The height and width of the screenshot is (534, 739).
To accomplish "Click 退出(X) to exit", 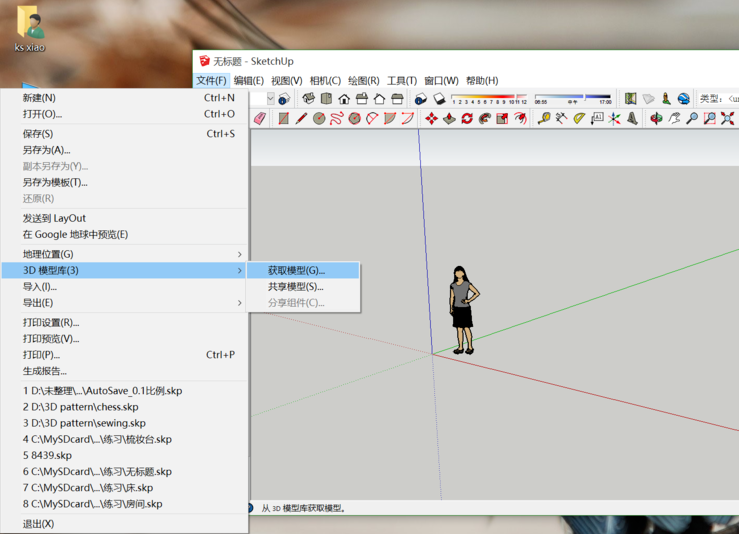I will [x=124, y=524].
